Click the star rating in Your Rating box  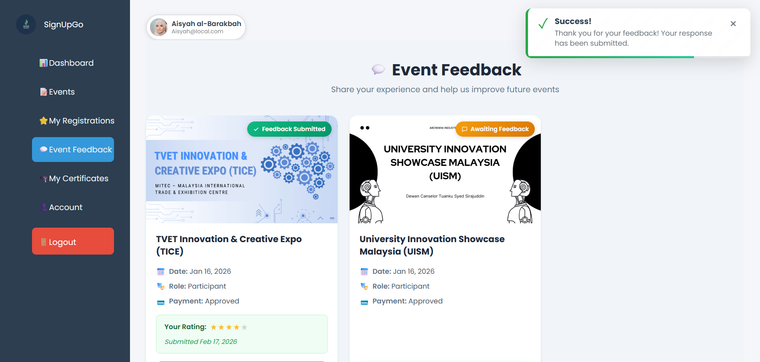point(229,327)
